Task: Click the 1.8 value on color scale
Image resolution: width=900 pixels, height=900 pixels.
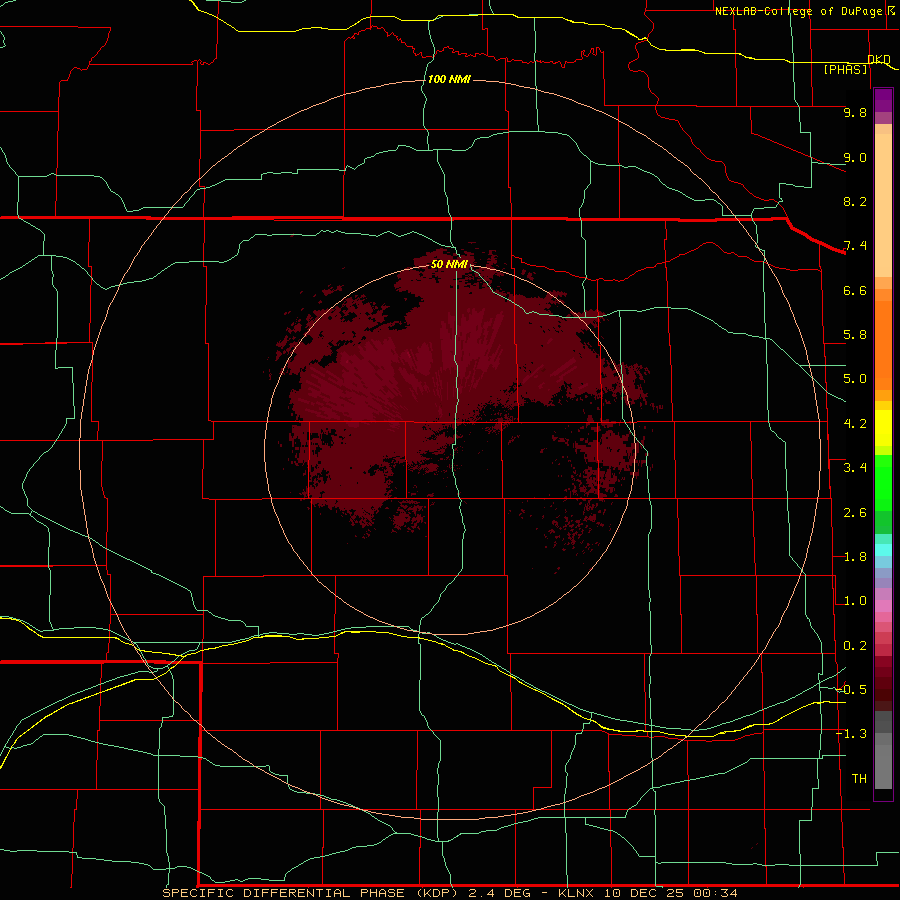Action: [x=855, y=557]
